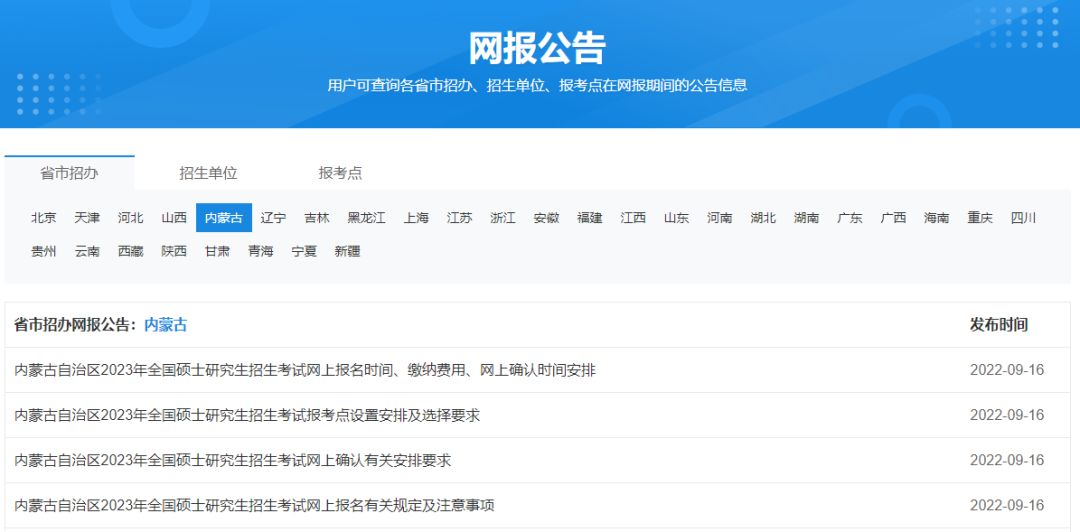Choose 云南 province

click(87, 252)
